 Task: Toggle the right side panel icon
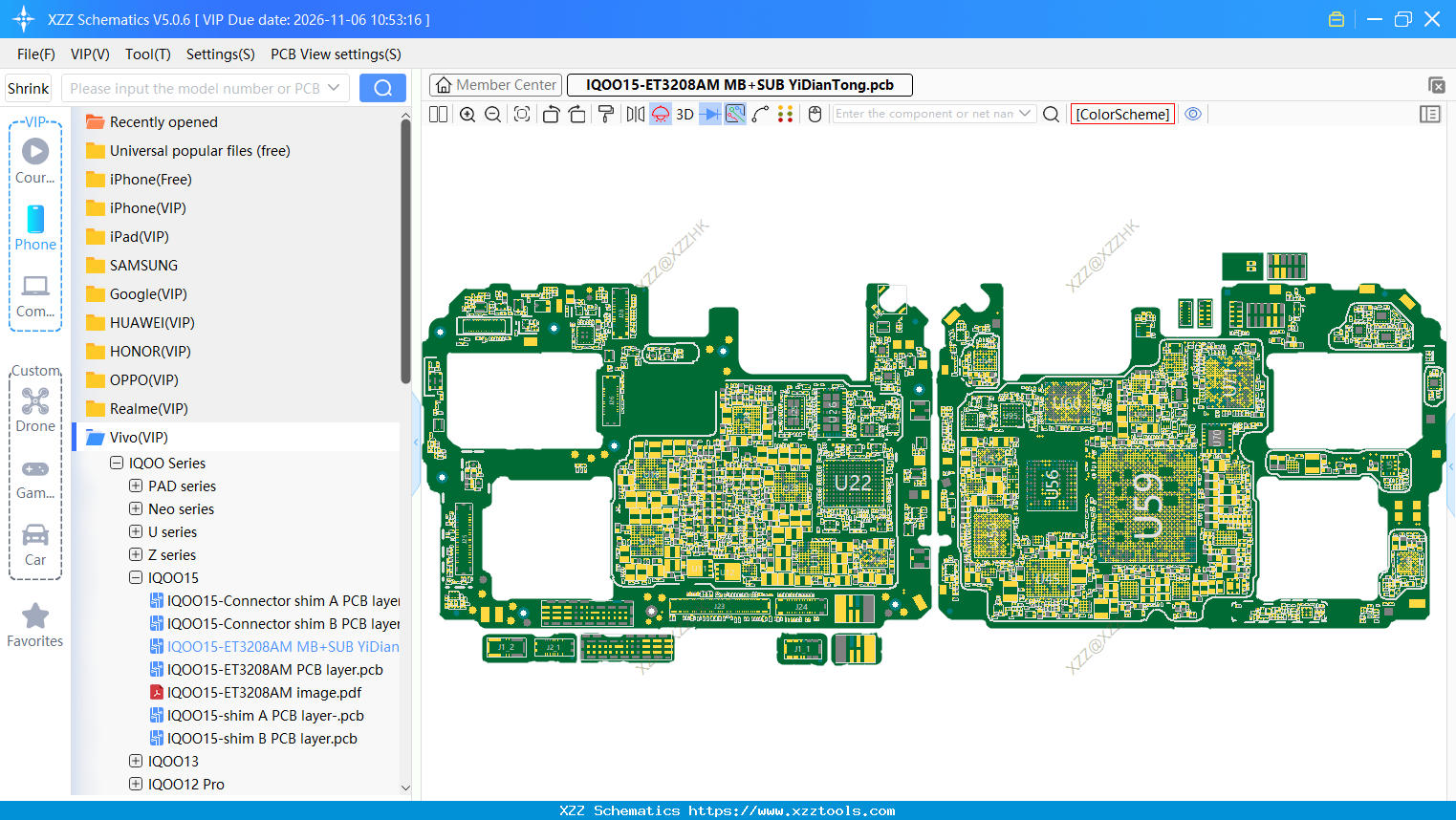click(x=1429, y=115)
